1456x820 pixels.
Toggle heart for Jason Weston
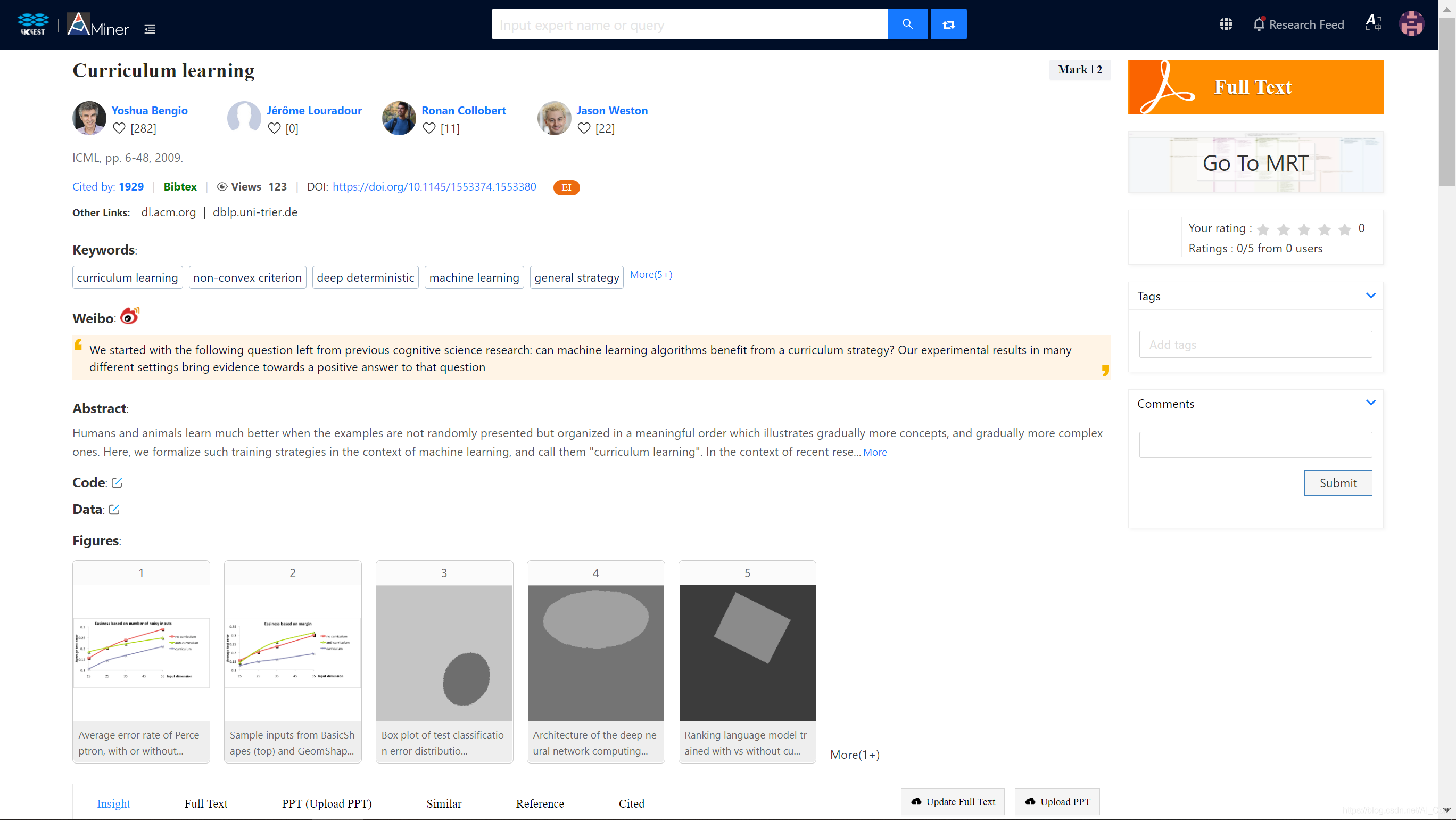click(584, 128)
